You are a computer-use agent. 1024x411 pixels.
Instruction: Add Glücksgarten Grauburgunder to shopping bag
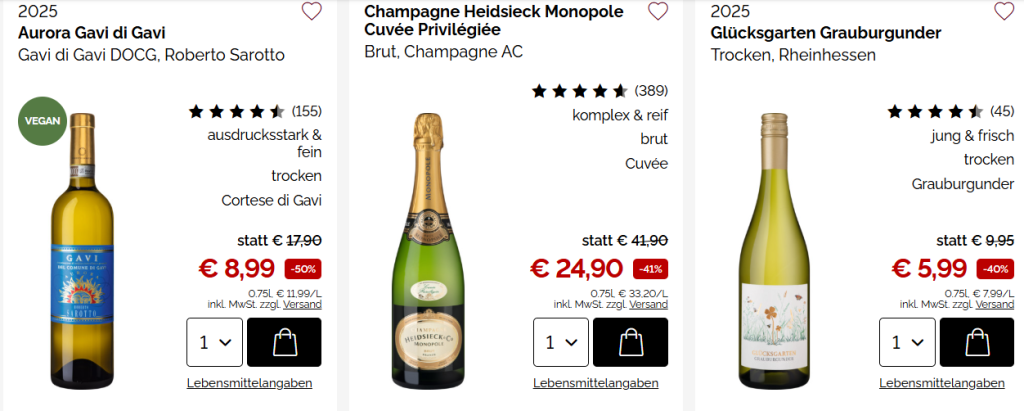977,342
